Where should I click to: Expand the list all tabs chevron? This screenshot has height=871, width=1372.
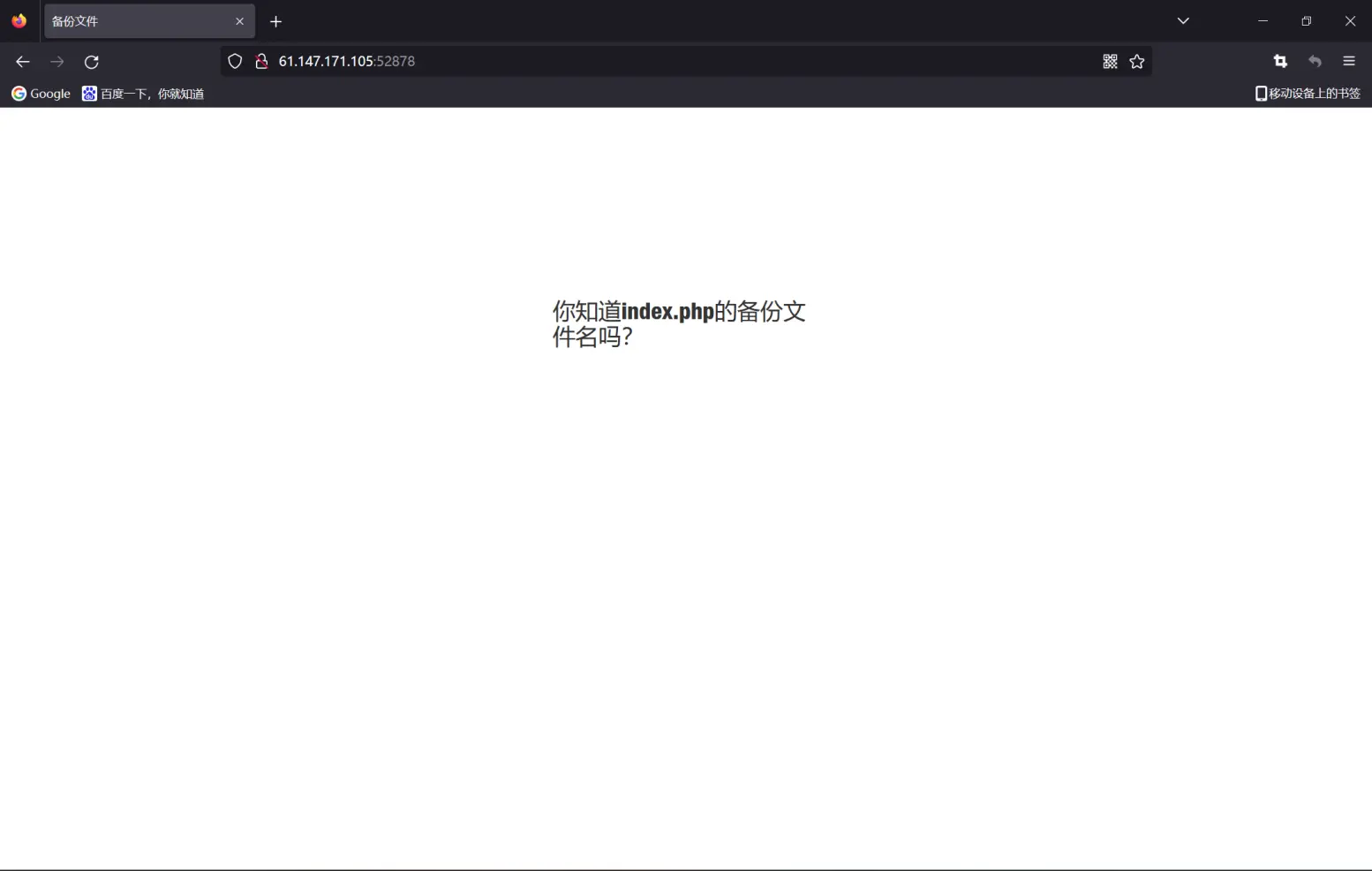tap(1183, 21)
